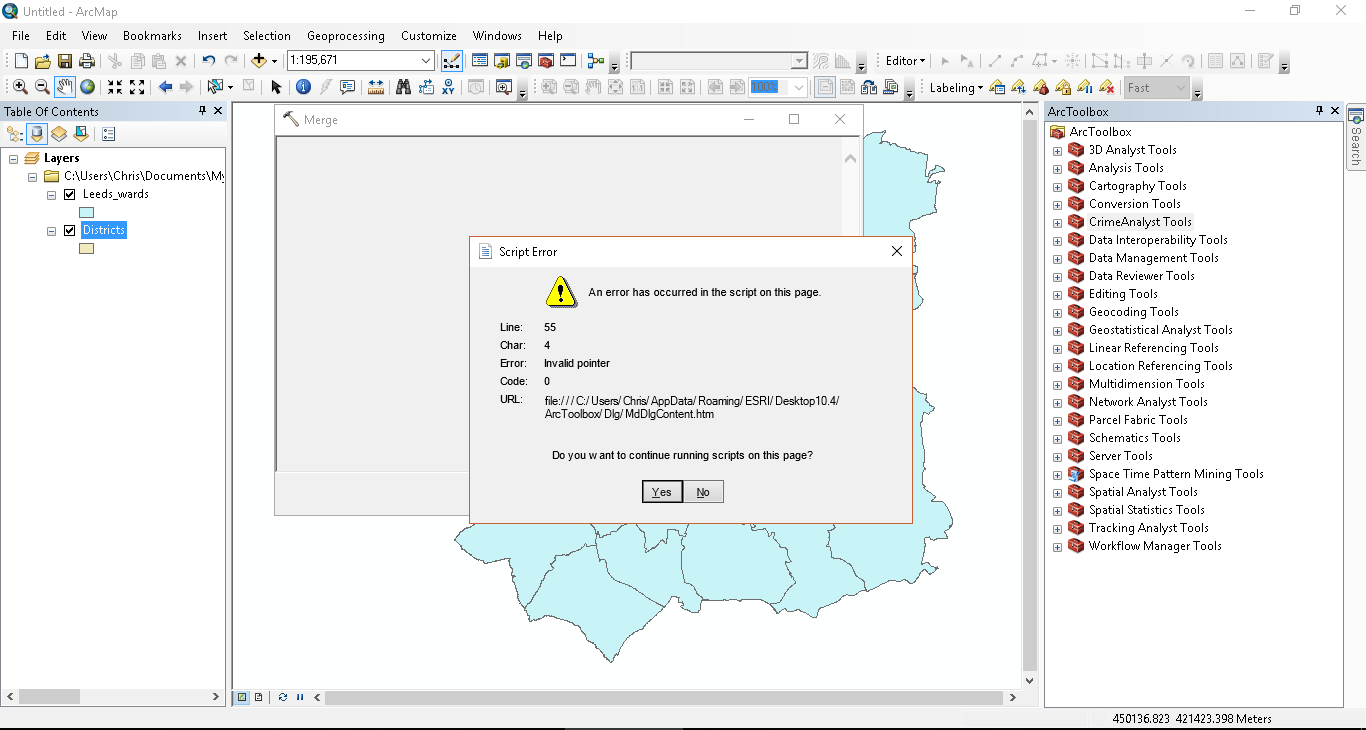
Task: Click Fixed Zoom Out
Action: [137, 87]
